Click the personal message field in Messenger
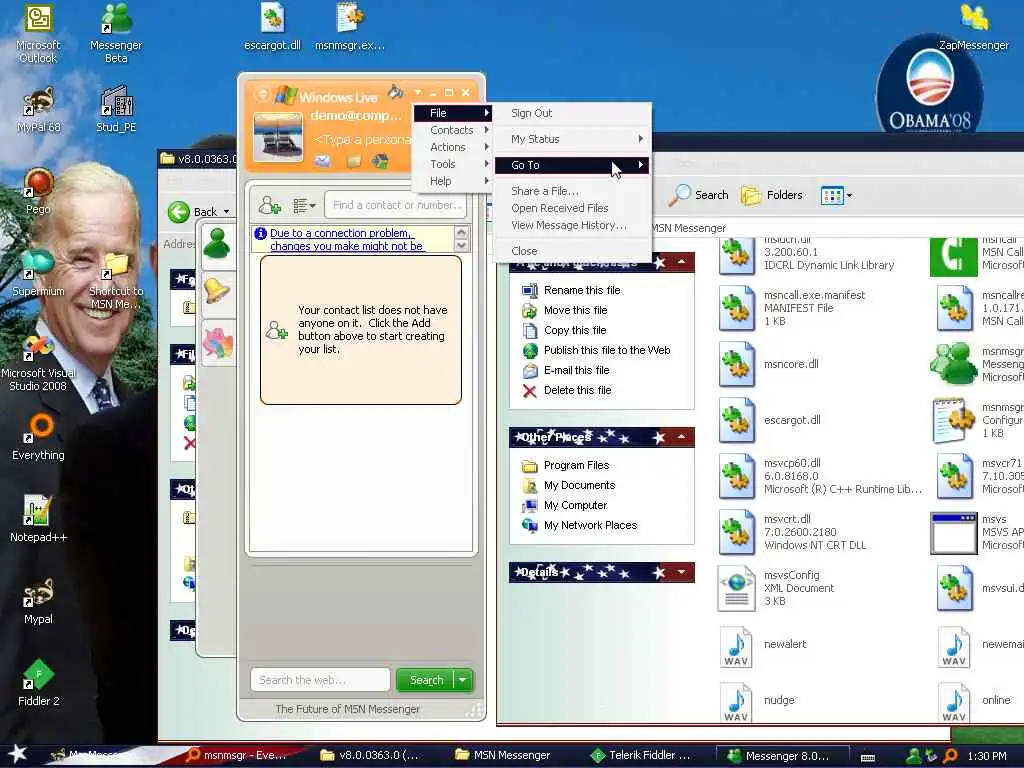Screen dimensions: 1024x768 pyautogui.click(x=362, y=140)
